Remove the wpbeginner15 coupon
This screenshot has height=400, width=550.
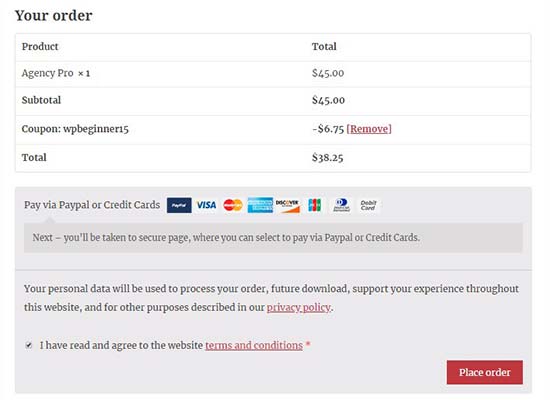click(369, 129)
